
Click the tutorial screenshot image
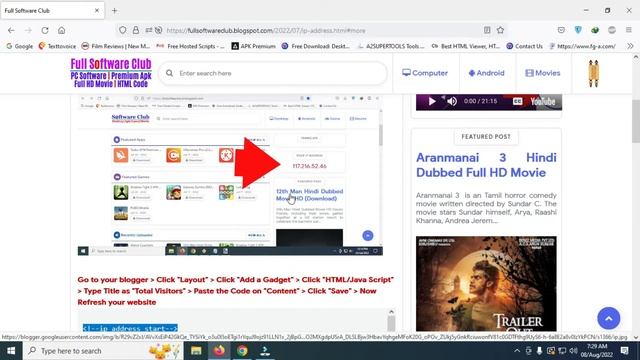click(230, 175)
